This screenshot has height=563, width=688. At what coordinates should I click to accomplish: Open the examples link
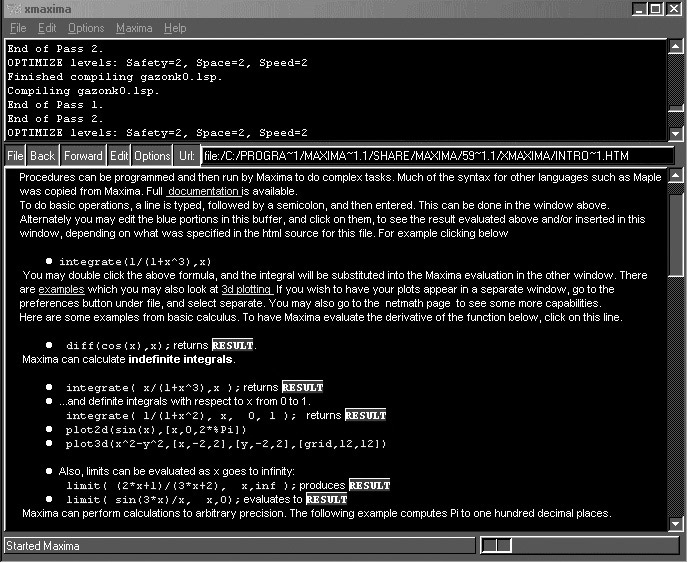[61, 289]
